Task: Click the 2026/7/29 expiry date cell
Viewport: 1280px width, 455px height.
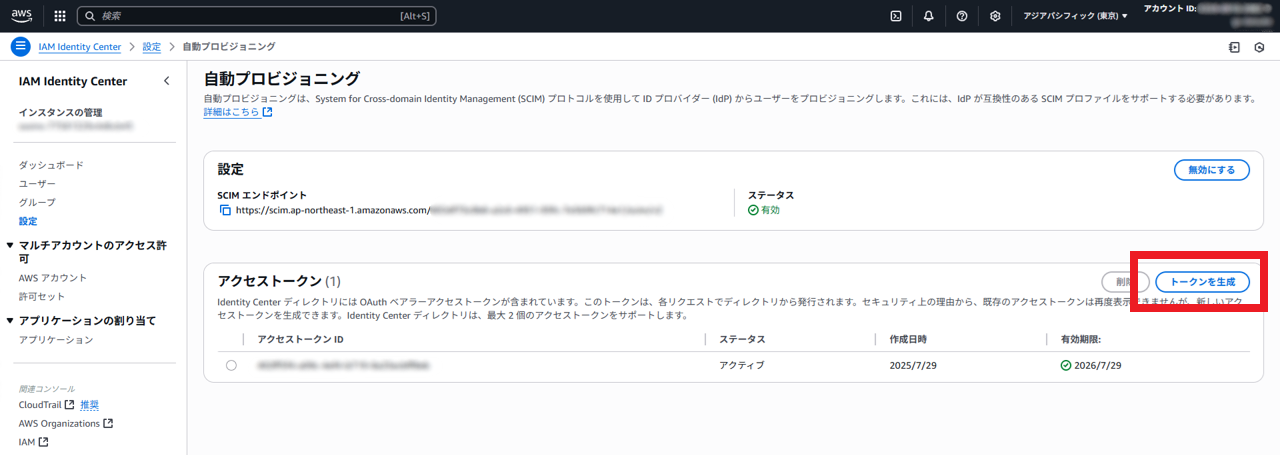Action: 1091,366
